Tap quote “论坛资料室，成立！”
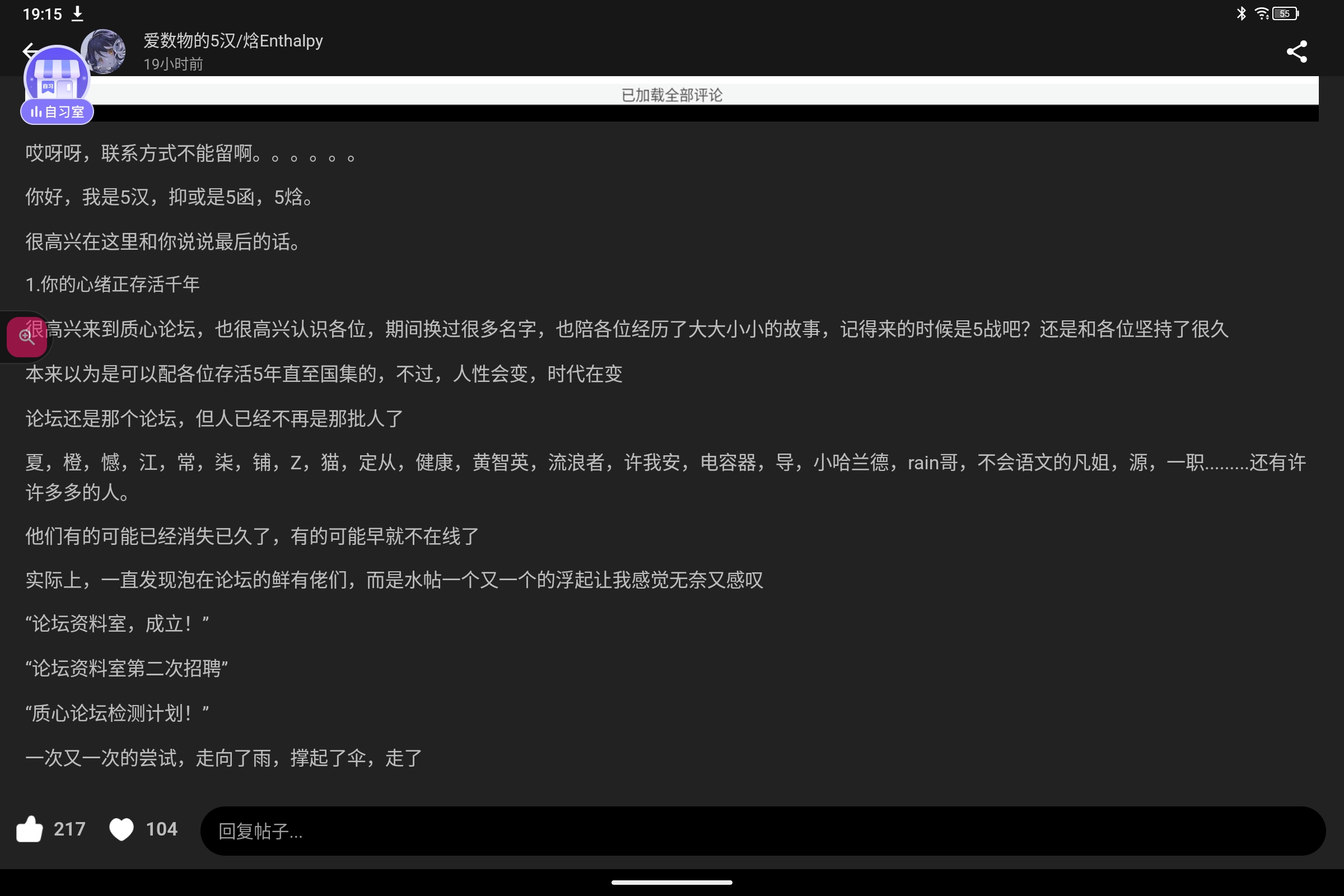The image size is (1344, 896). click(x=117, y=623)
